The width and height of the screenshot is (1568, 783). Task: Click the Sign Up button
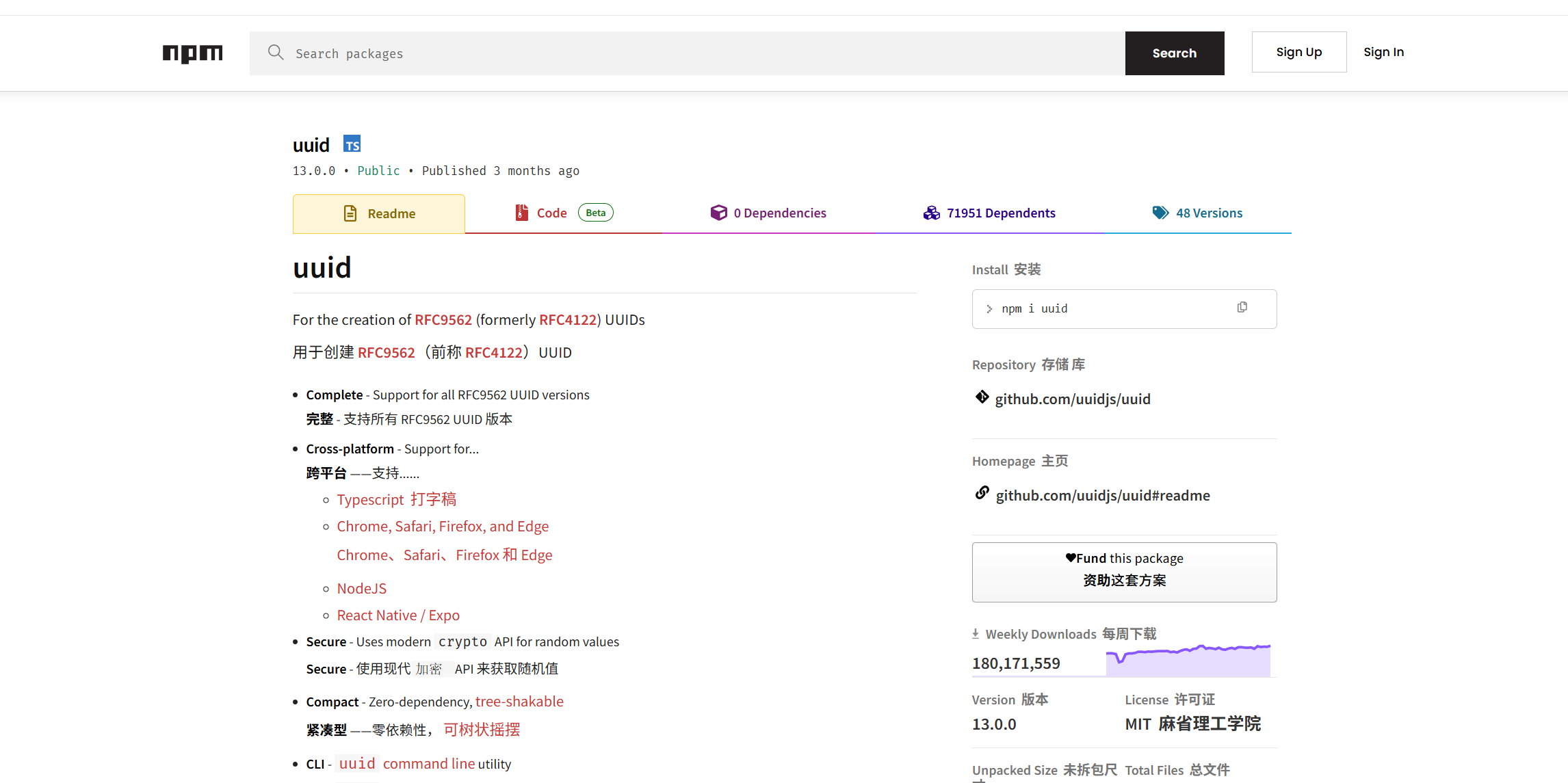tap(1298, 52)
